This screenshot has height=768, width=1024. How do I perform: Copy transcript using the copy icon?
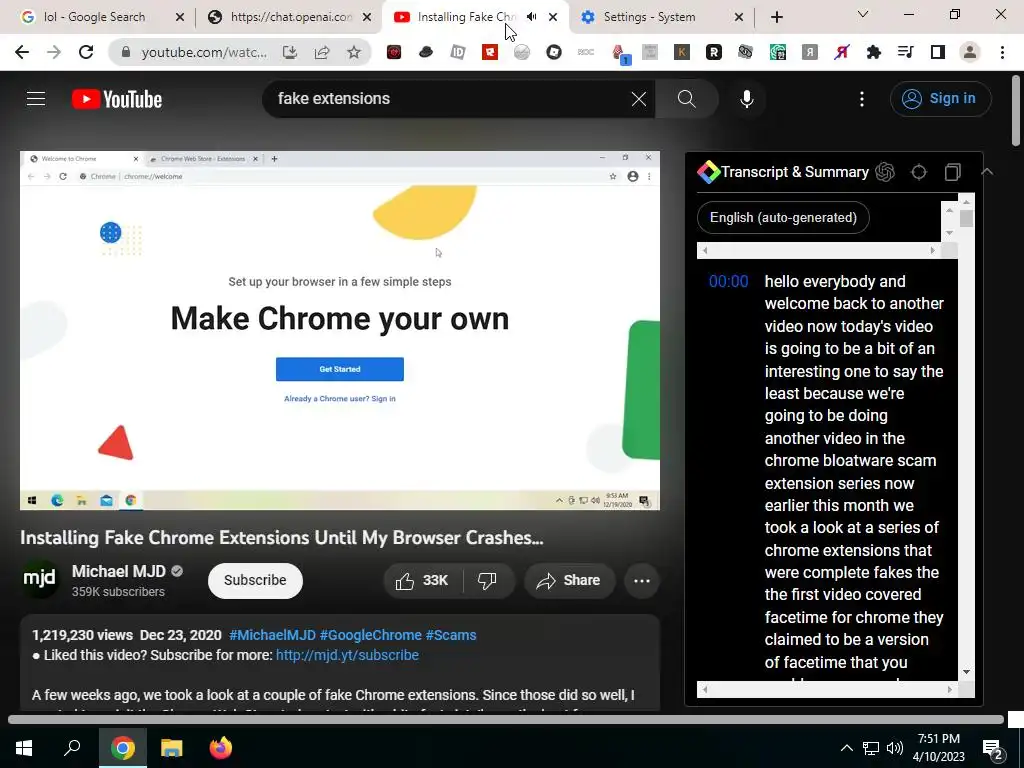coord(953,172)
